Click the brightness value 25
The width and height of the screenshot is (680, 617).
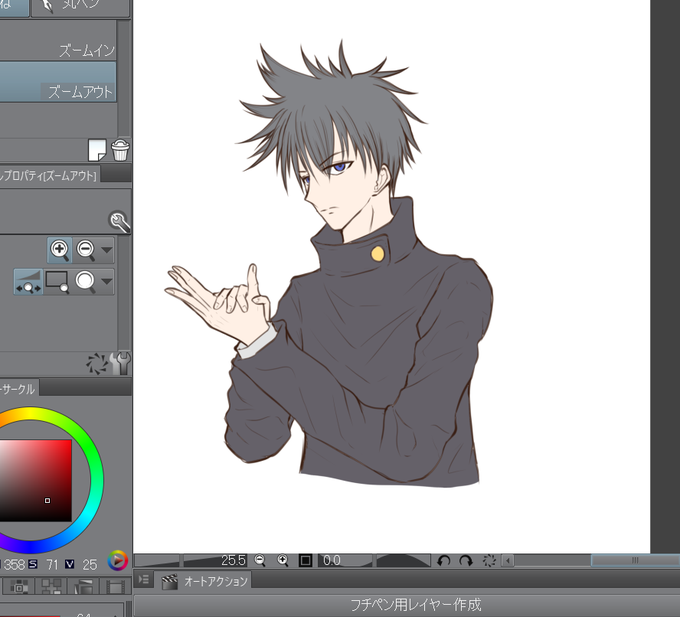90,565
